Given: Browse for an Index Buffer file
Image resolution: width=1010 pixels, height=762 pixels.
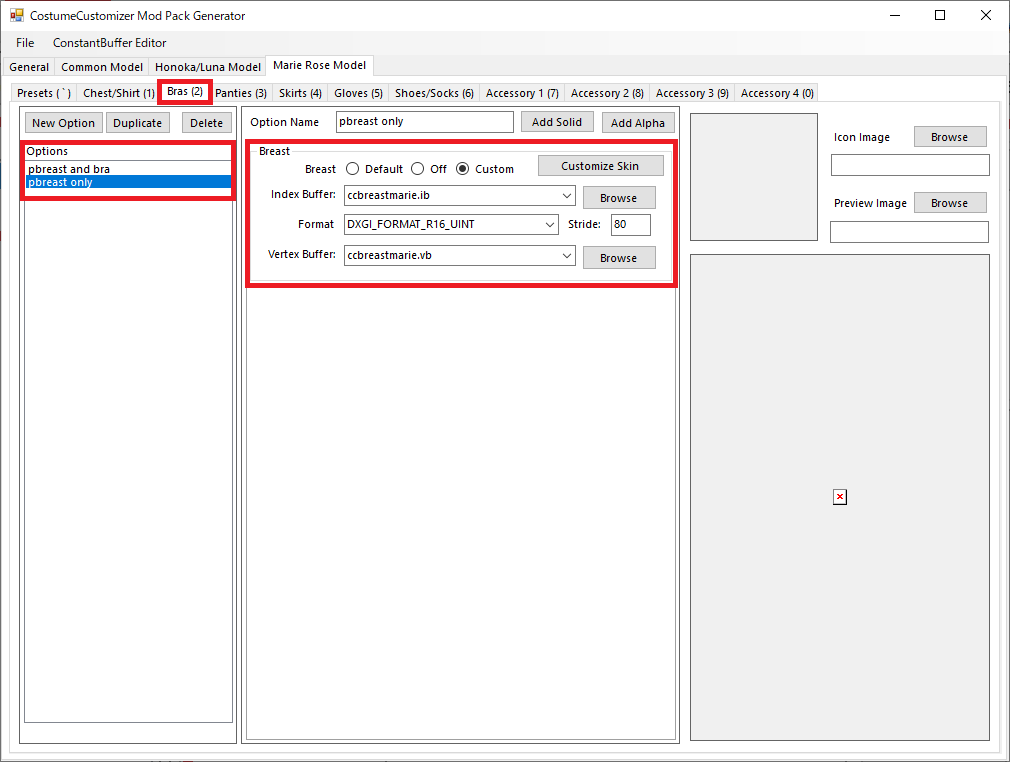Looking at the screenshot, I should [619, 198].
